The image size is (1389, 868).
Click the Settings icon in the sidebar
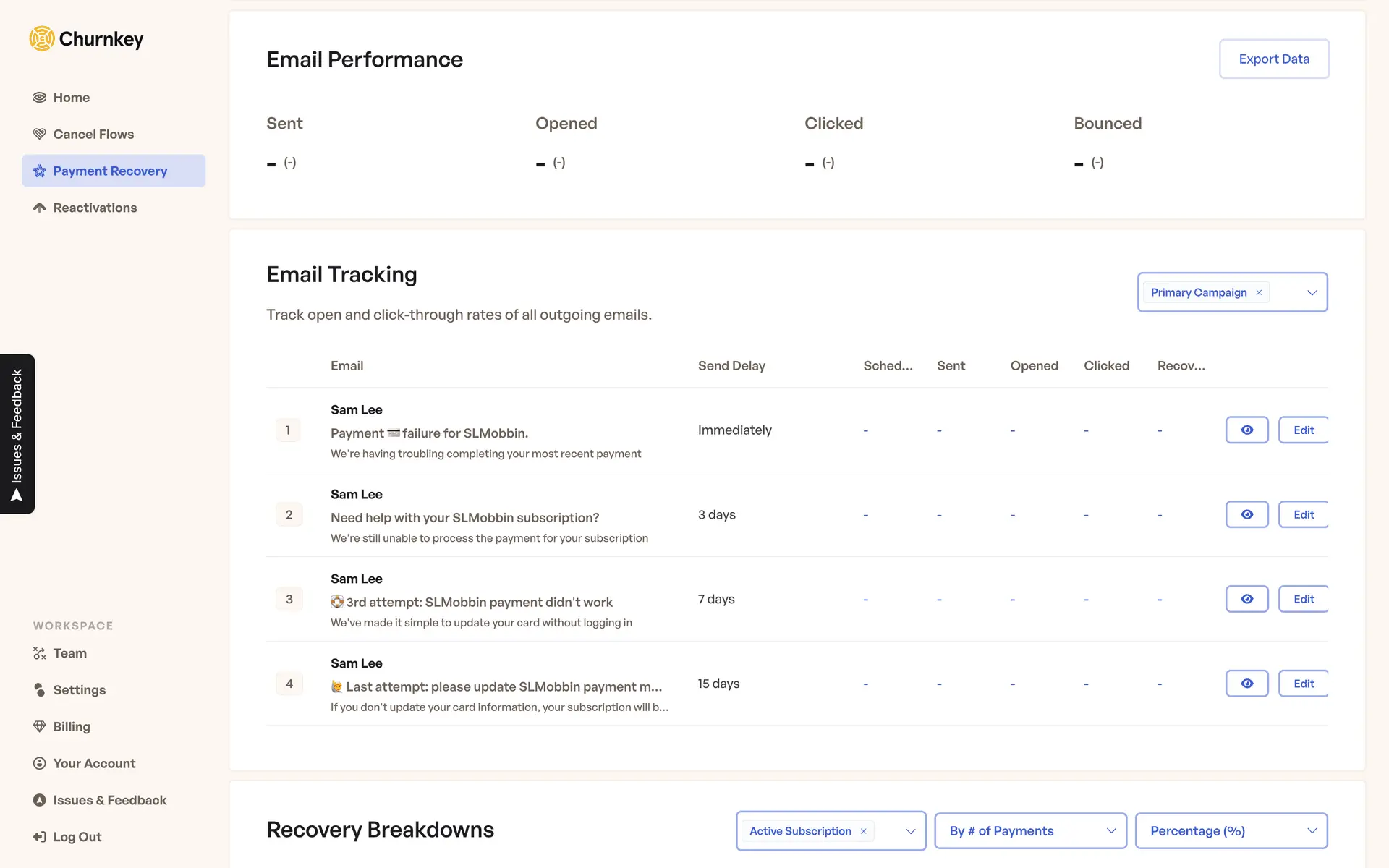point(40,690)
